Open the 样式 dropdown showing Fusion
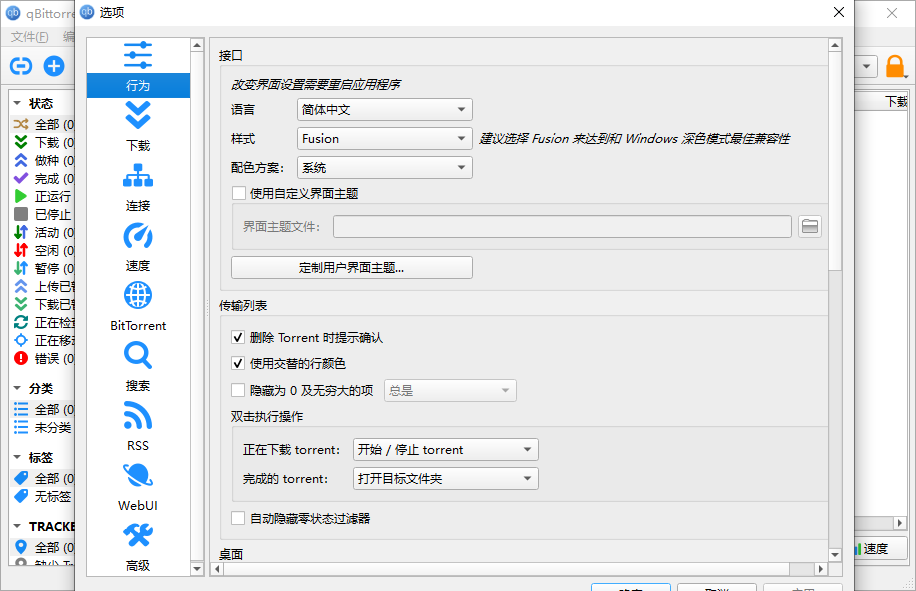Screen dimensions: 916x591 (x=384, y=138)
